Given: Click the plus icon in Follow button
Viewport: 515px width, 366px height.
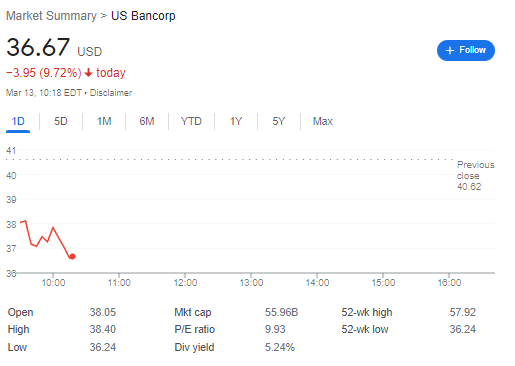Looking at the screenshot, I should (x=450, y=50).
